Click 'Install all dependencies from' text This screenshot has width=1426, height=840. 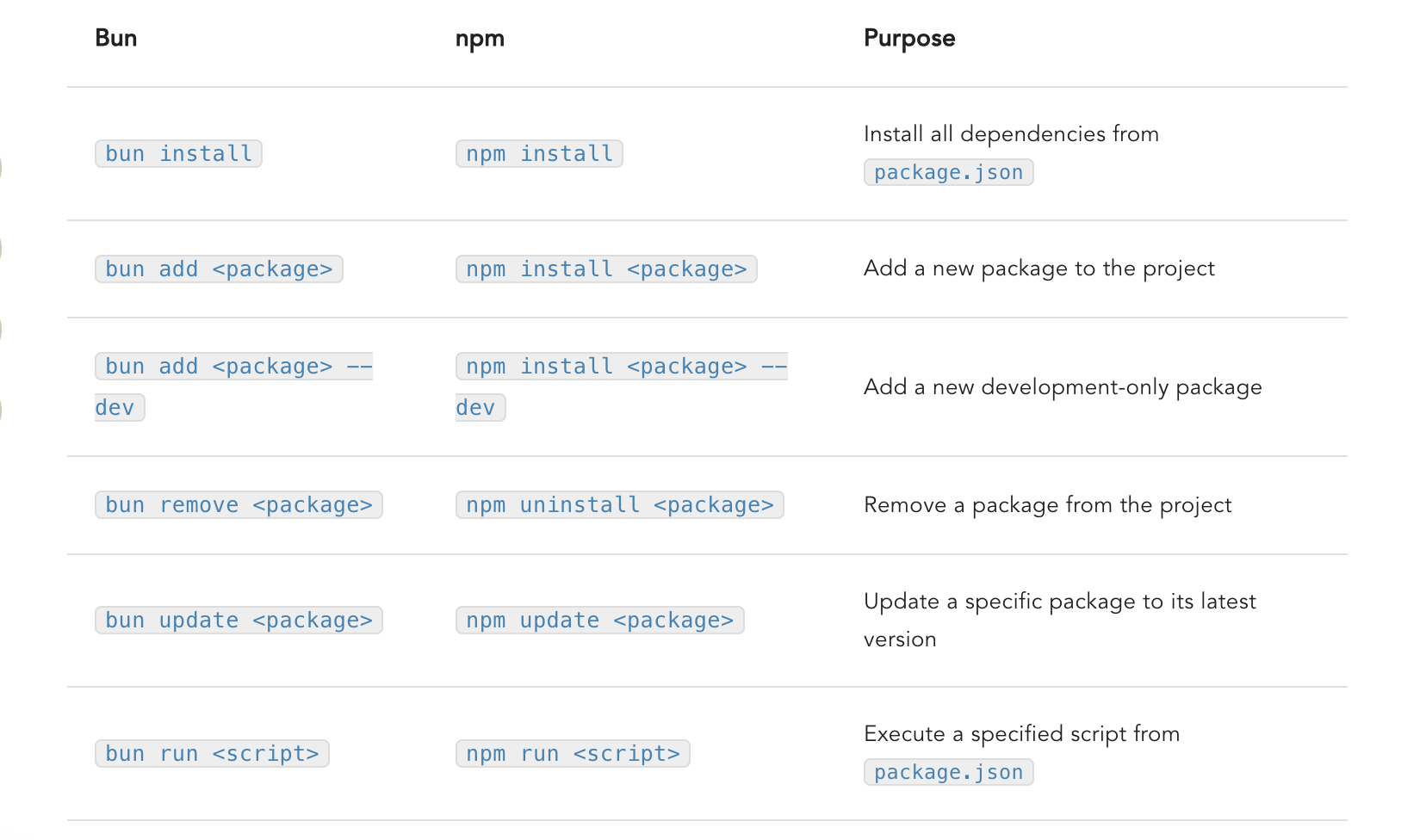(x=1011, y=134)
